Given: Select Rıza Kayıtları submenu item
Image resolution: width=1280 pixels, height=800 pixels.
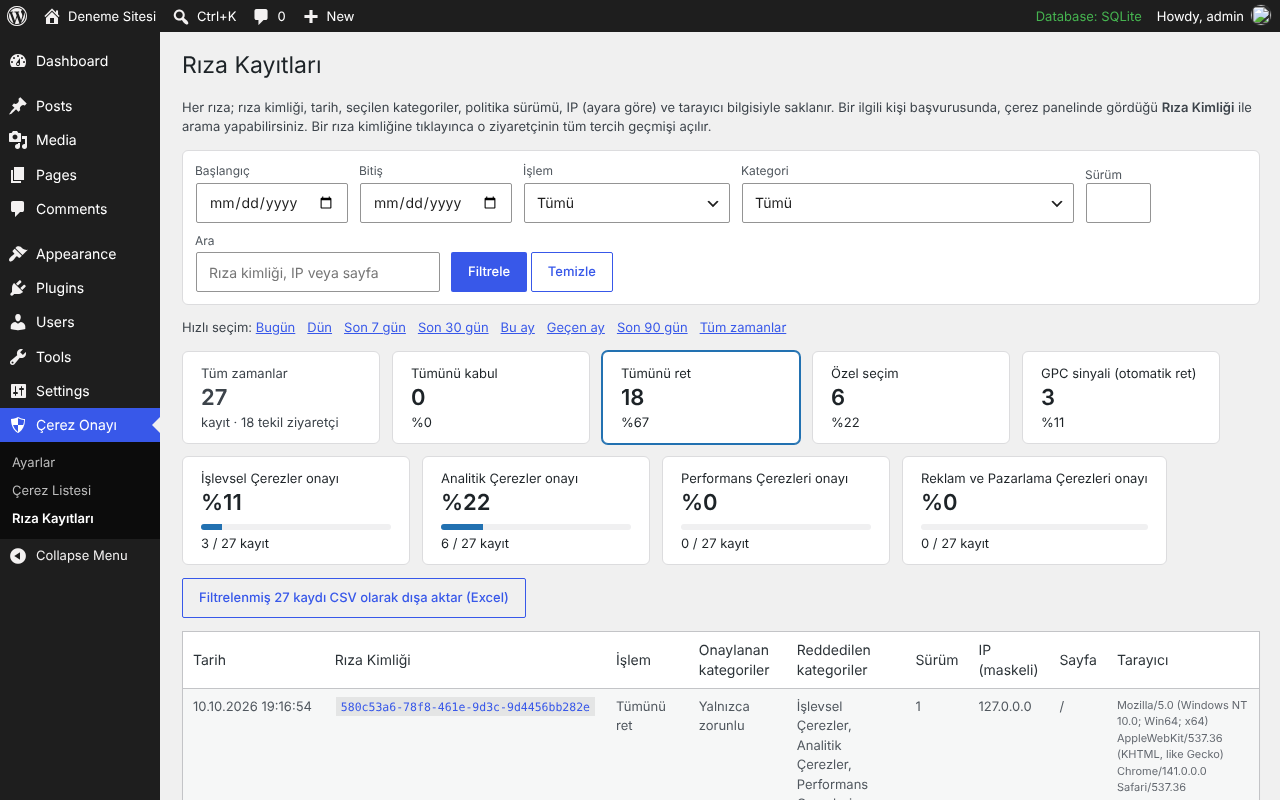Looking at the screenshot, I should pyautogui.click(x=53, y=518).
